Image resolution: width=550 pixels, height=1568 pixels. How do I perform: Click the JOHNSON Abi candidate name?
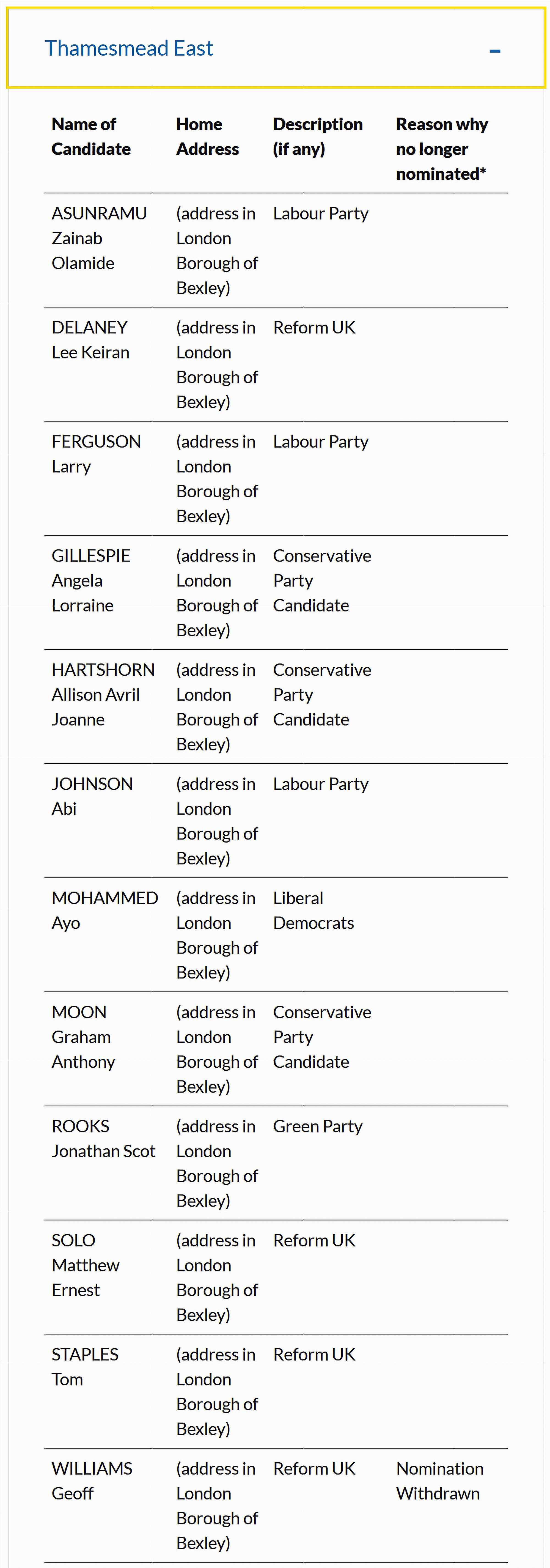[x=92, y=796]
